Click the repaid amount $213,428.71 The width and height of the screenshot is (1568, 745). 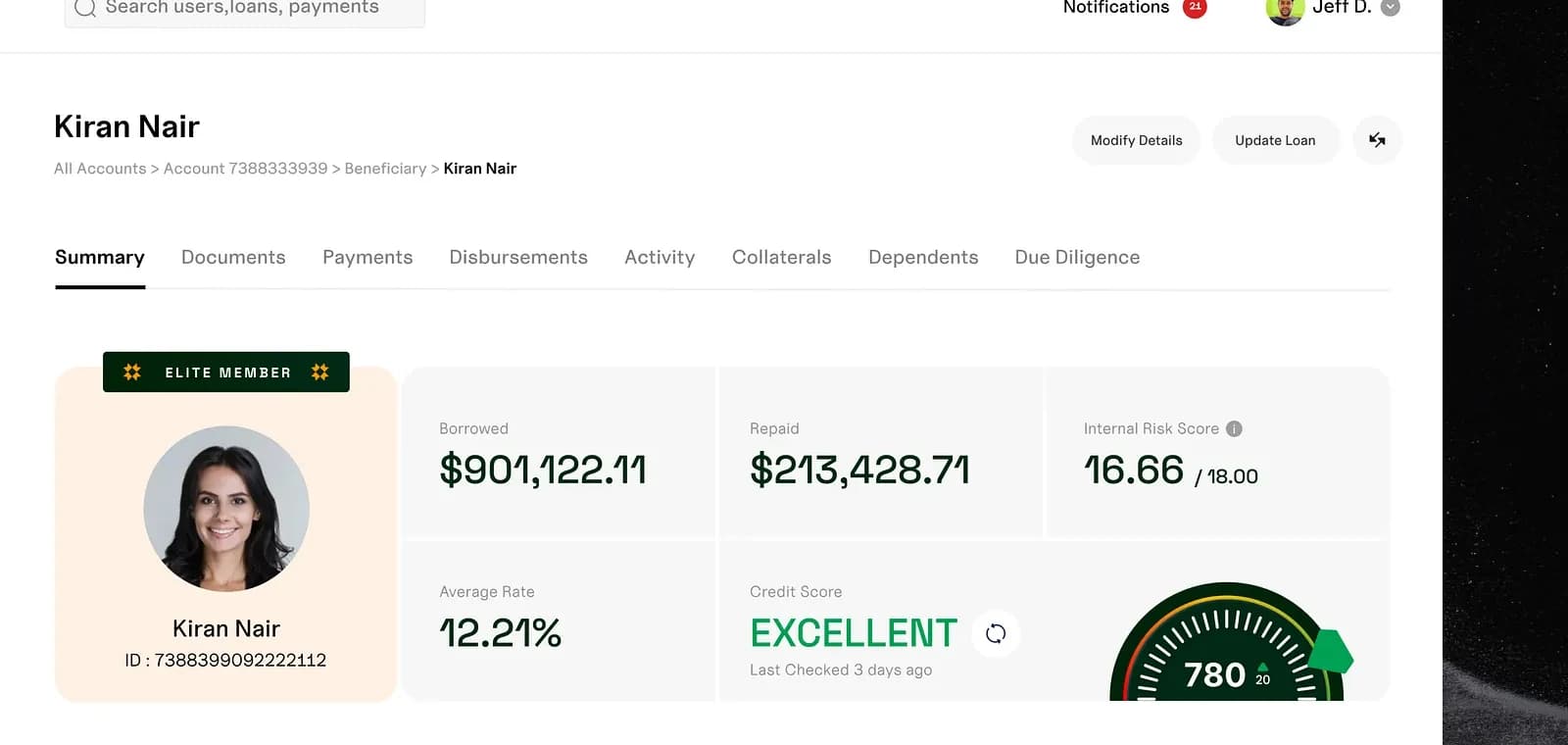click(x=859, y=470)
